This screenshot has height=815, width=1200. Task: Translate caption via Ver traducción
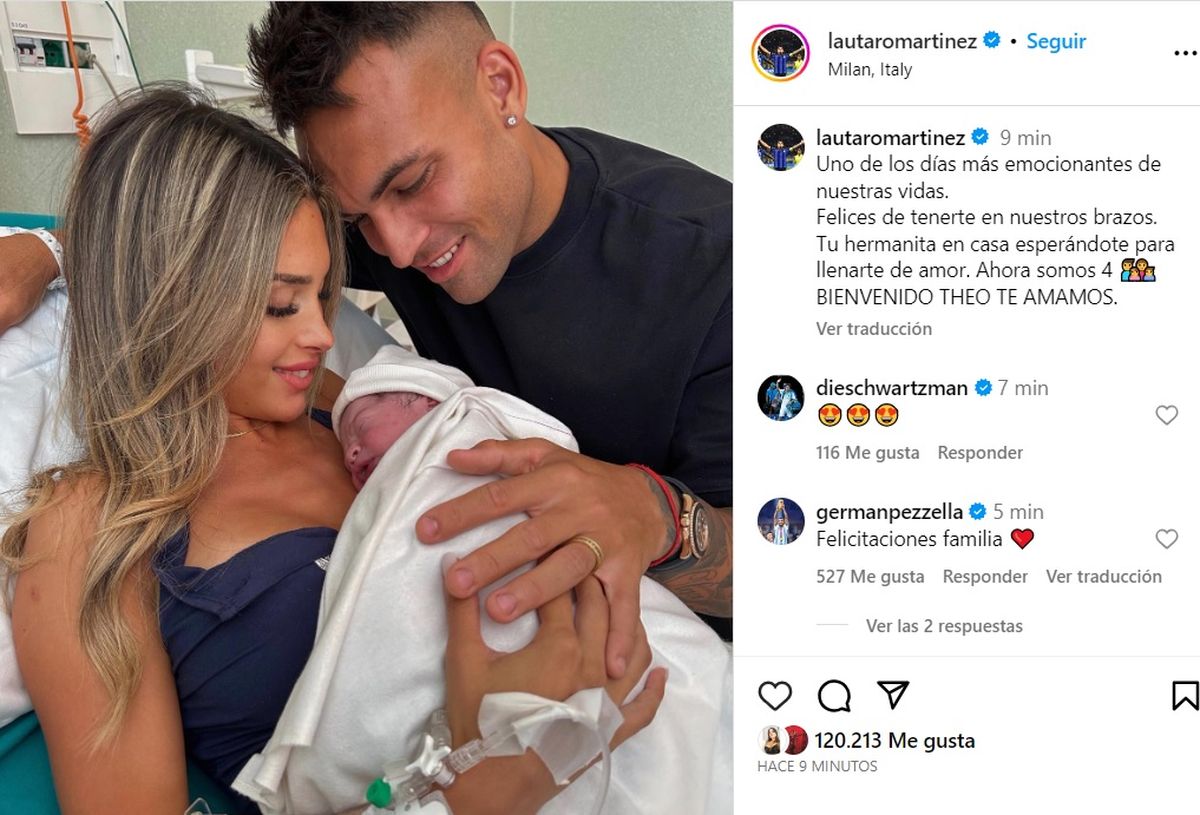coord(874,328)
